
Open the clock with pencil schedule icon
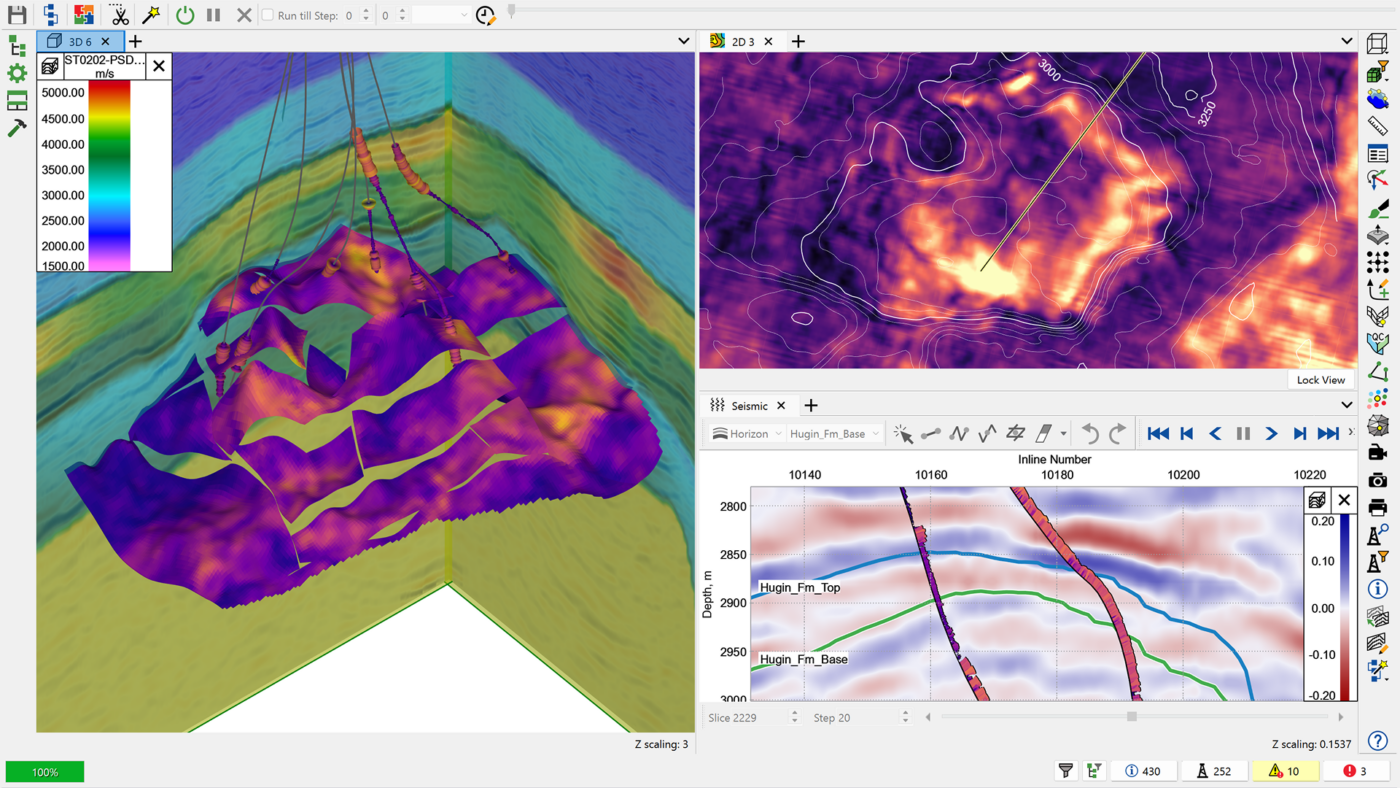point(485,15)
